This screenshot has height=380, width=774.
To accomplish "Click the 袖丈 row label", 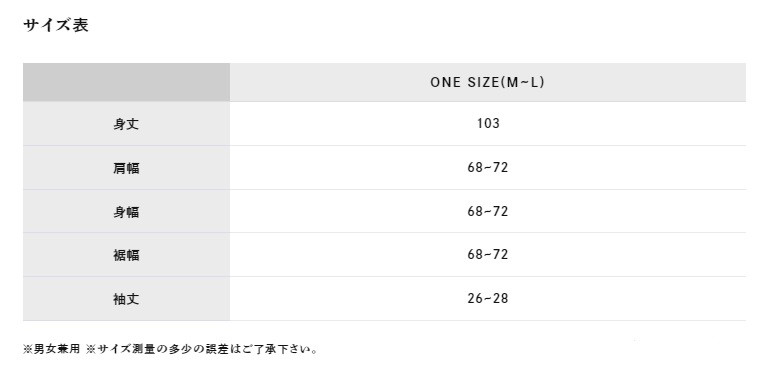I will tap(126, 299).
